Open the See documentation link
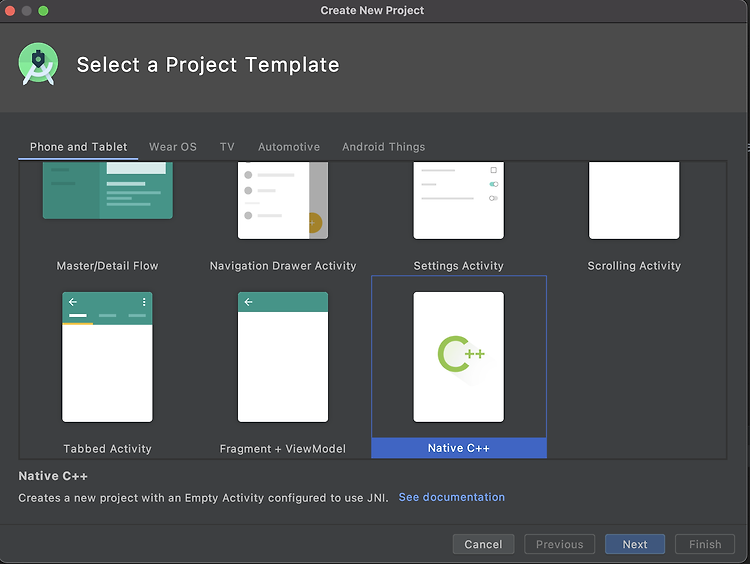 click(452, 497)
